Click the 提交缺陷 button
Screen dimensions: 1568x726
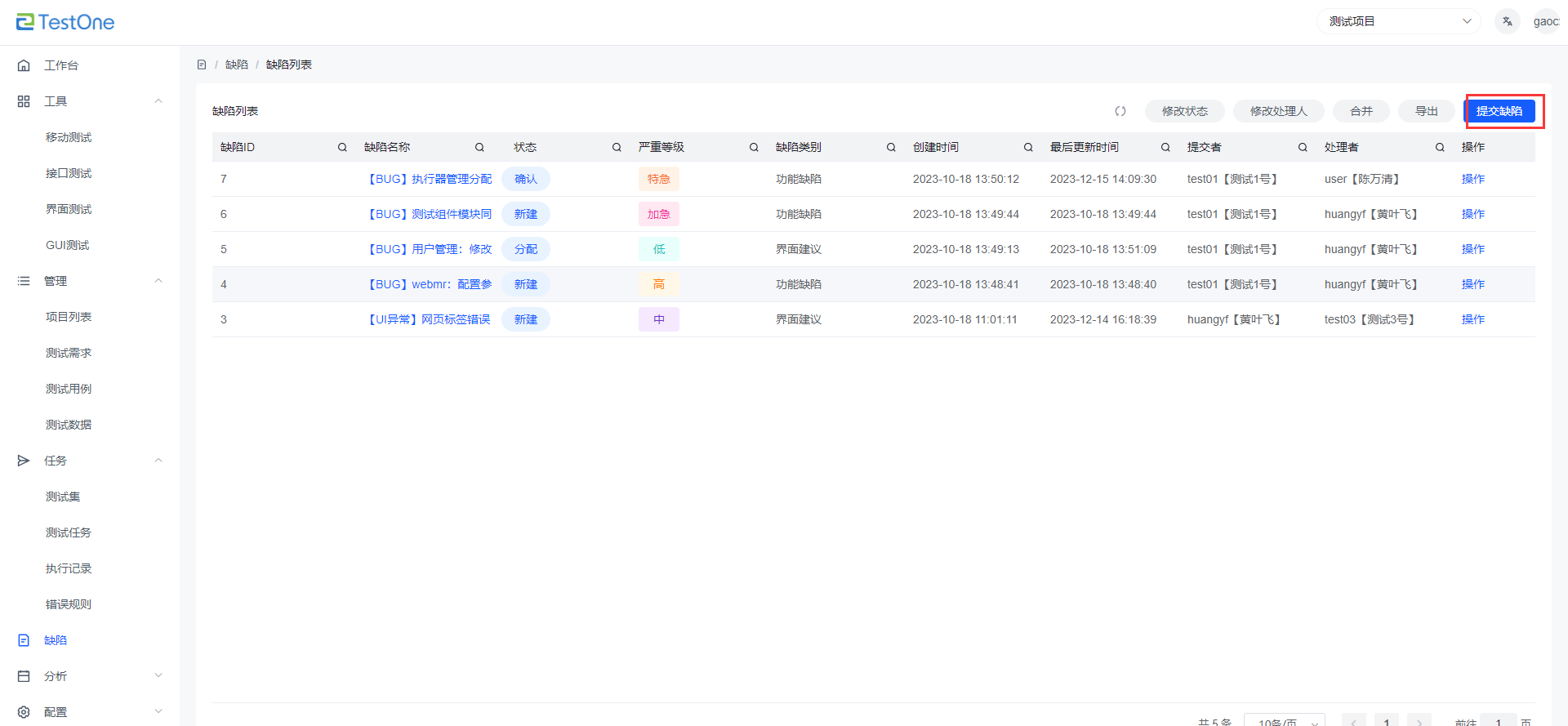[x=1499, y=111]
